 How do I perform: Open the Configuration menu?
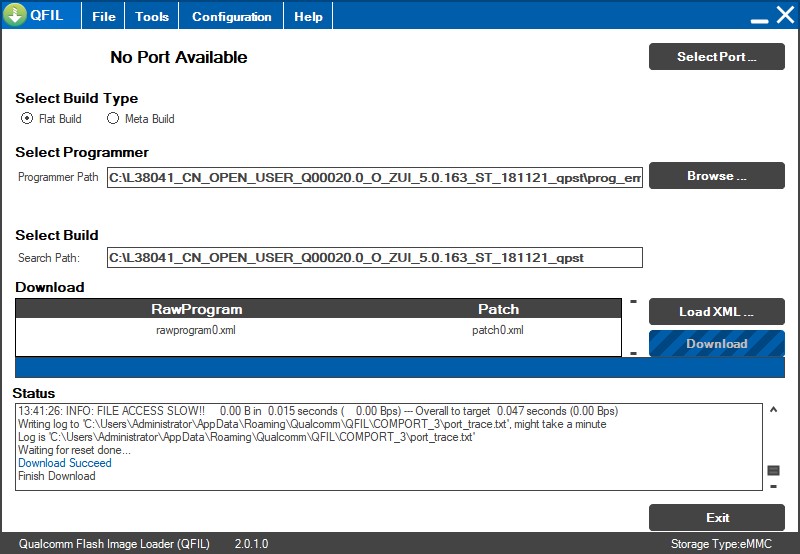[231, 17]
